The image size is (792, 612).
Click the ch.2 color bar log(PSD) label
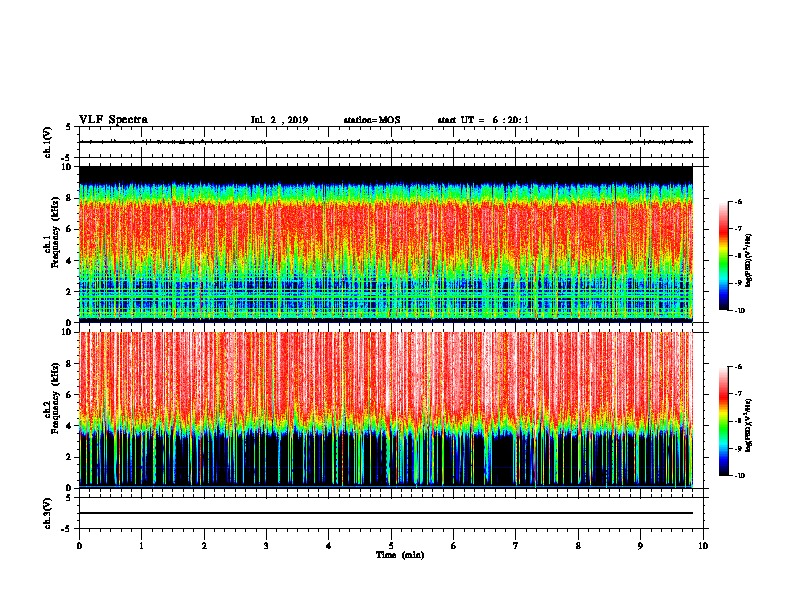pyautogui.click(x=749, y=425)
